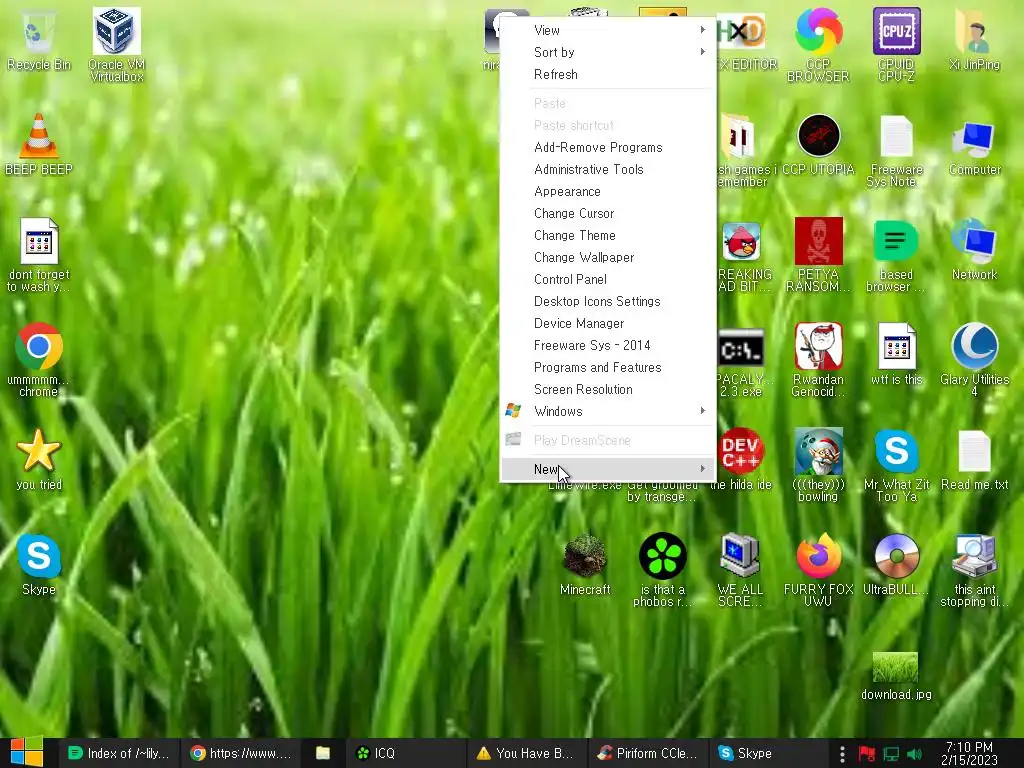The width and height of the screenshot is (1024, 768).
Task: Select Add-Remove Programs menu entry
Action: [609, 148]
